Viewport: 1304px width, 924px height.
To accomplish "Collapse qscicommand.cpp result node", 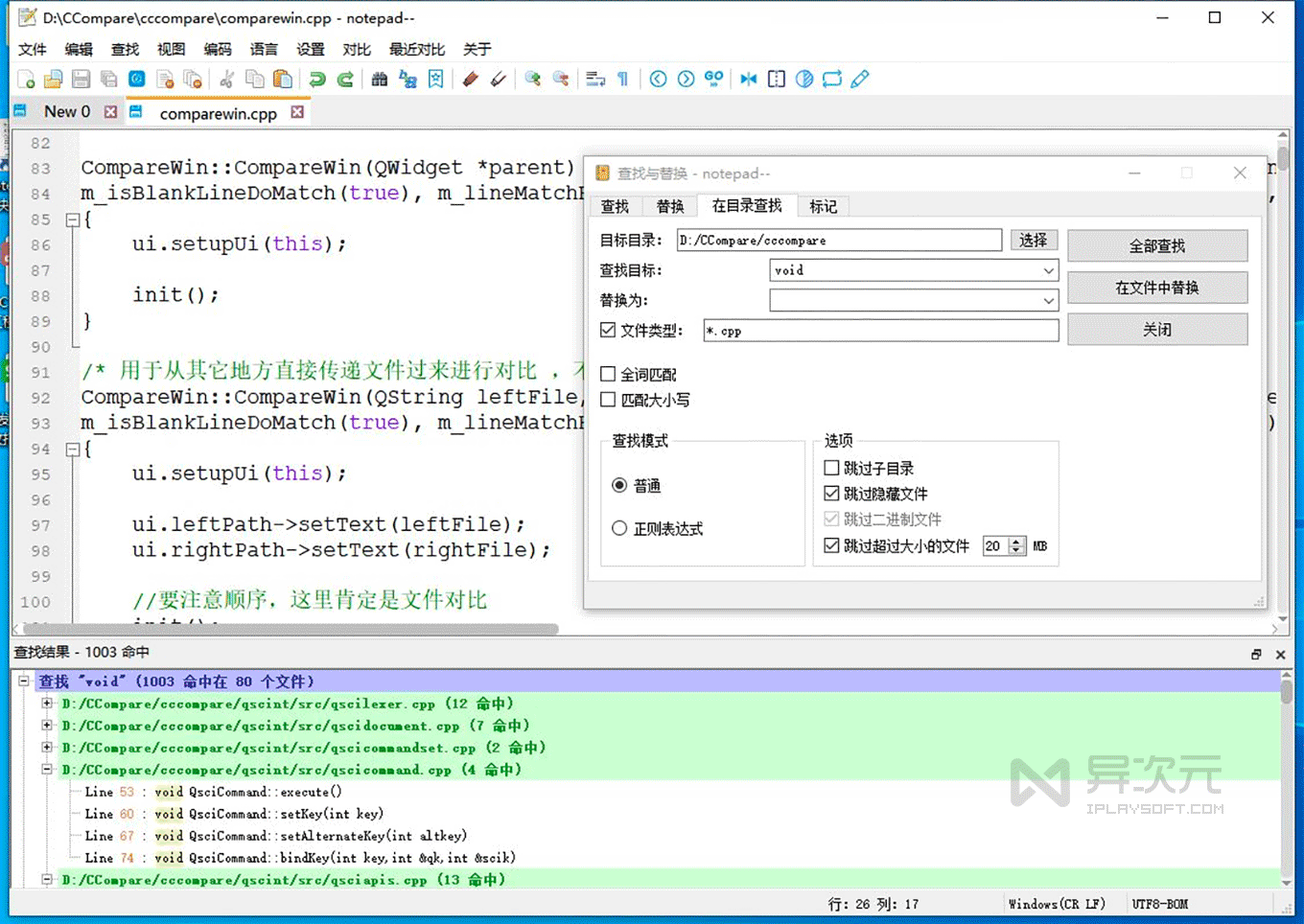I will 47,770.
